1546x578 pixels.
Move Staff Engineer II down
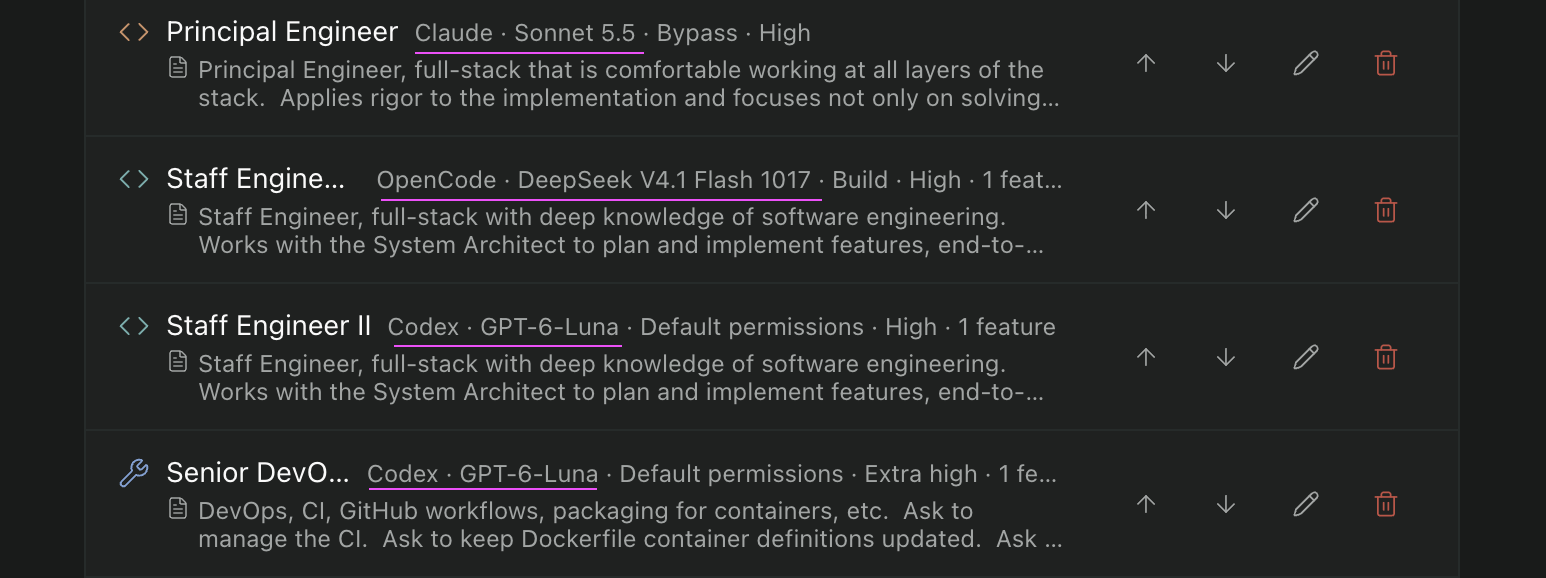[1226, 357]
